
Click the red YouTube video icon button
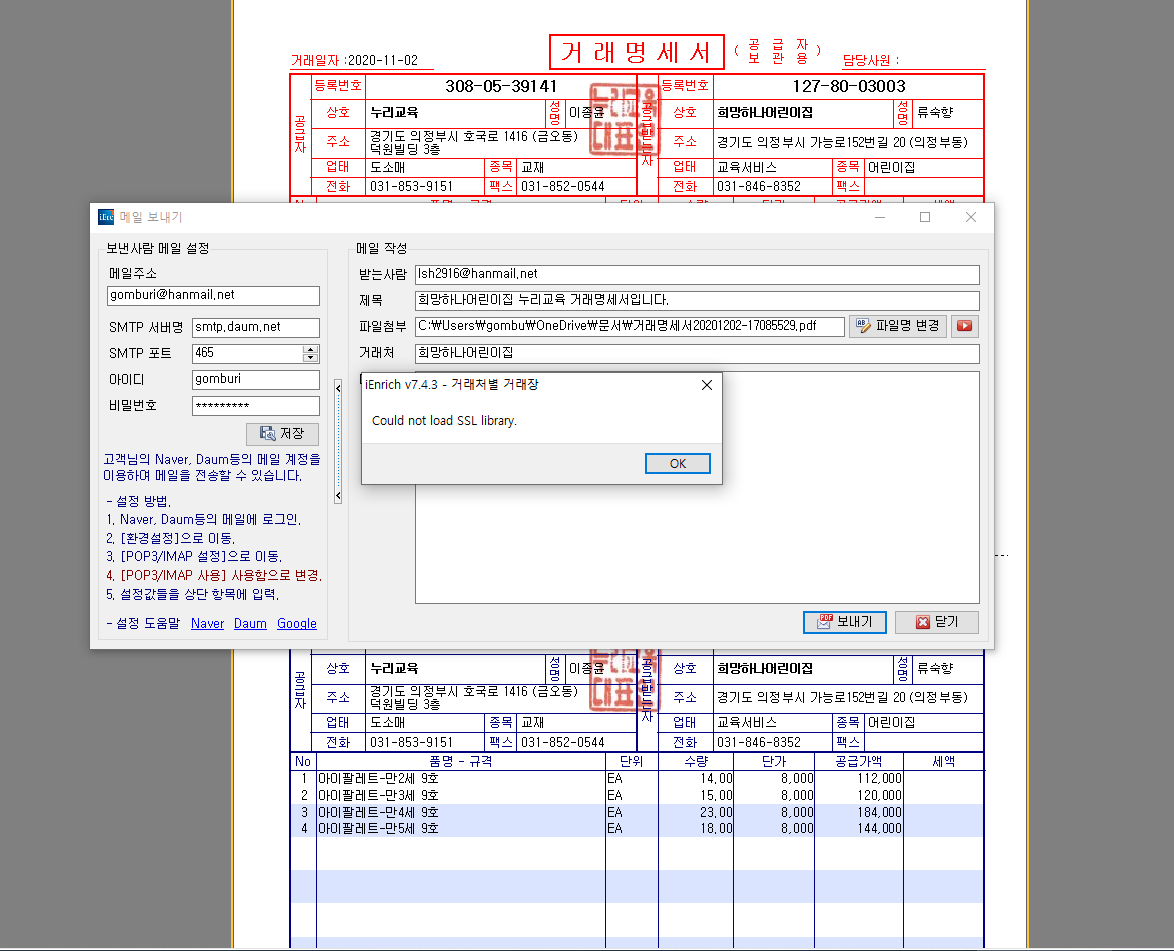[x=964, y=326]
